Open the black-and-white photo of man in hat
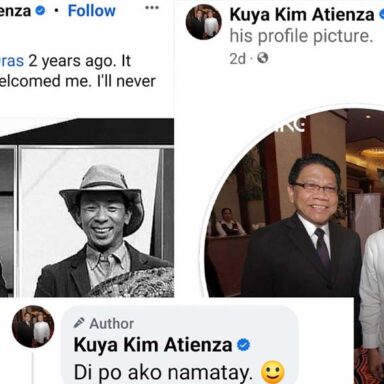Screen dimensions: 384x384 [97, 222]
